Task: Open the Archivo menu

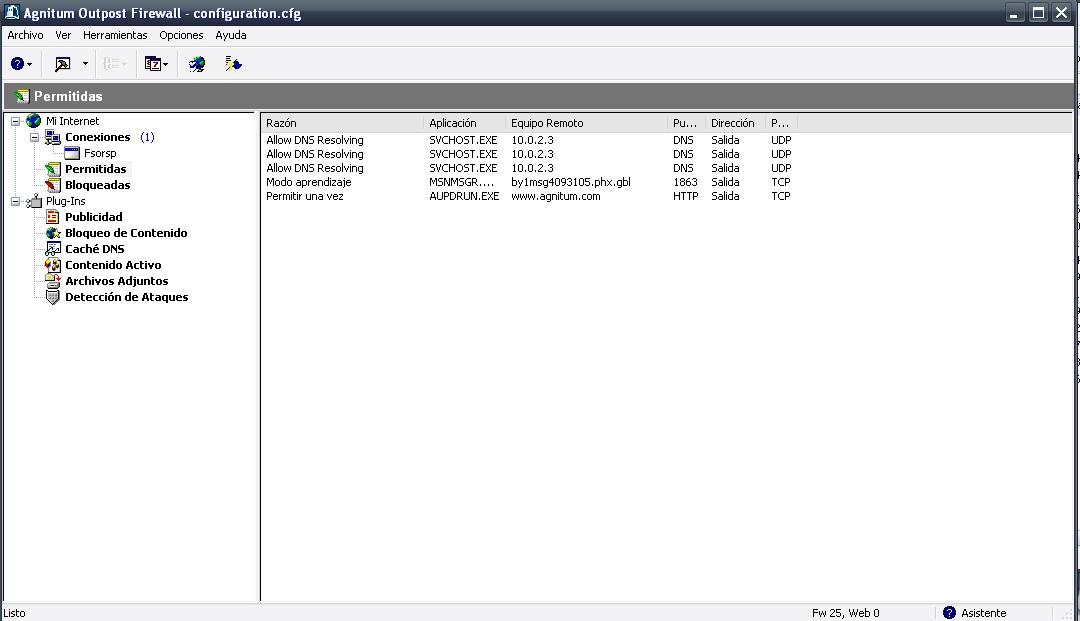Action: (x=25, y=35)
